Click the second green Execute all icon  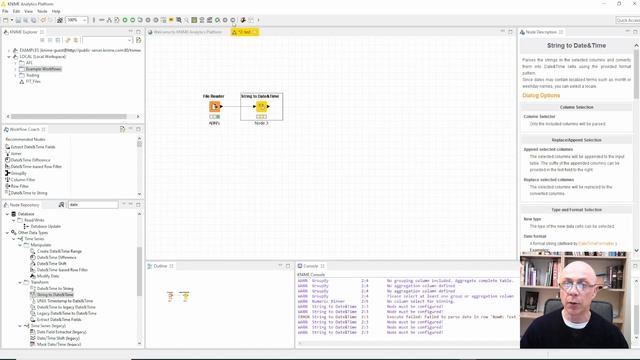[x=132, y=20]
